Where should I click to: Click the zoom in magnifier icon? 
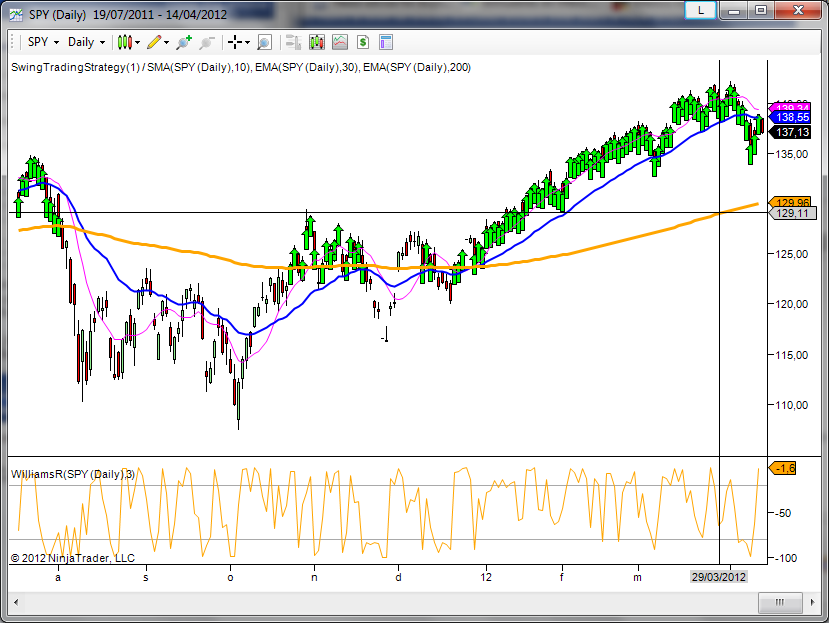pyautogui.click(x=184, y=42)
